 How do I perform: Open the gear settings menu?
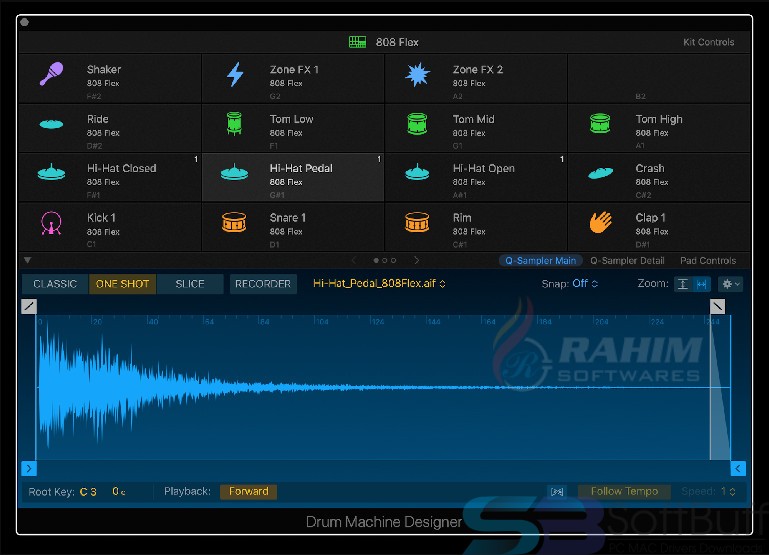point(730,284)
